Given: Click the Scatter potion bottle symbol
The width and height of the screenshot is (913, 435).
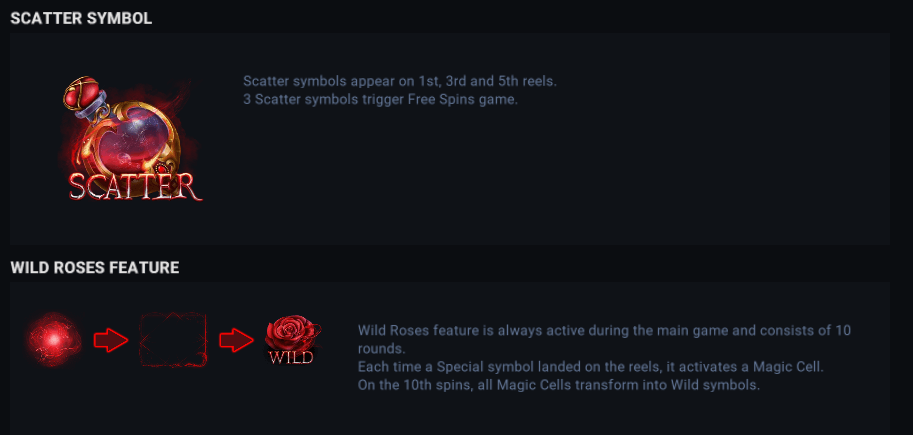Looking at the screenshot, I should (x=131, y=140).
